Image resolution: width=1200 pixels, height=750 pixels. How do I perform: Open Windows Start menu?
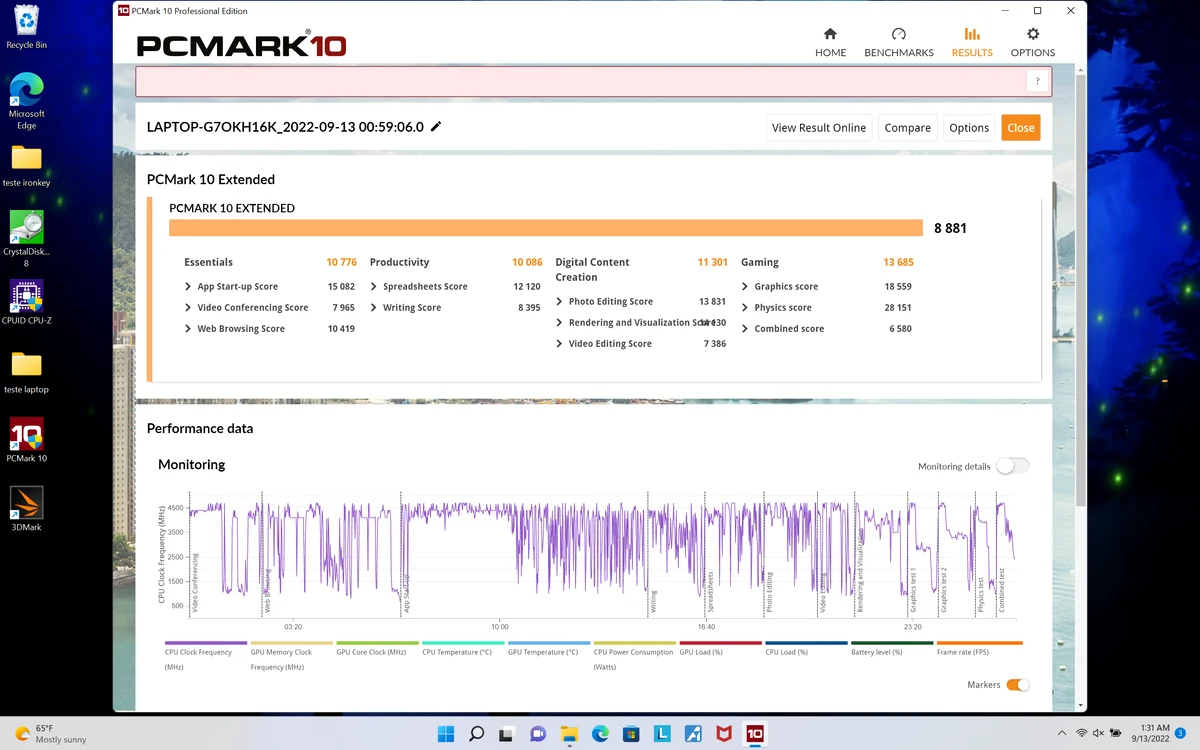point(446,734)
